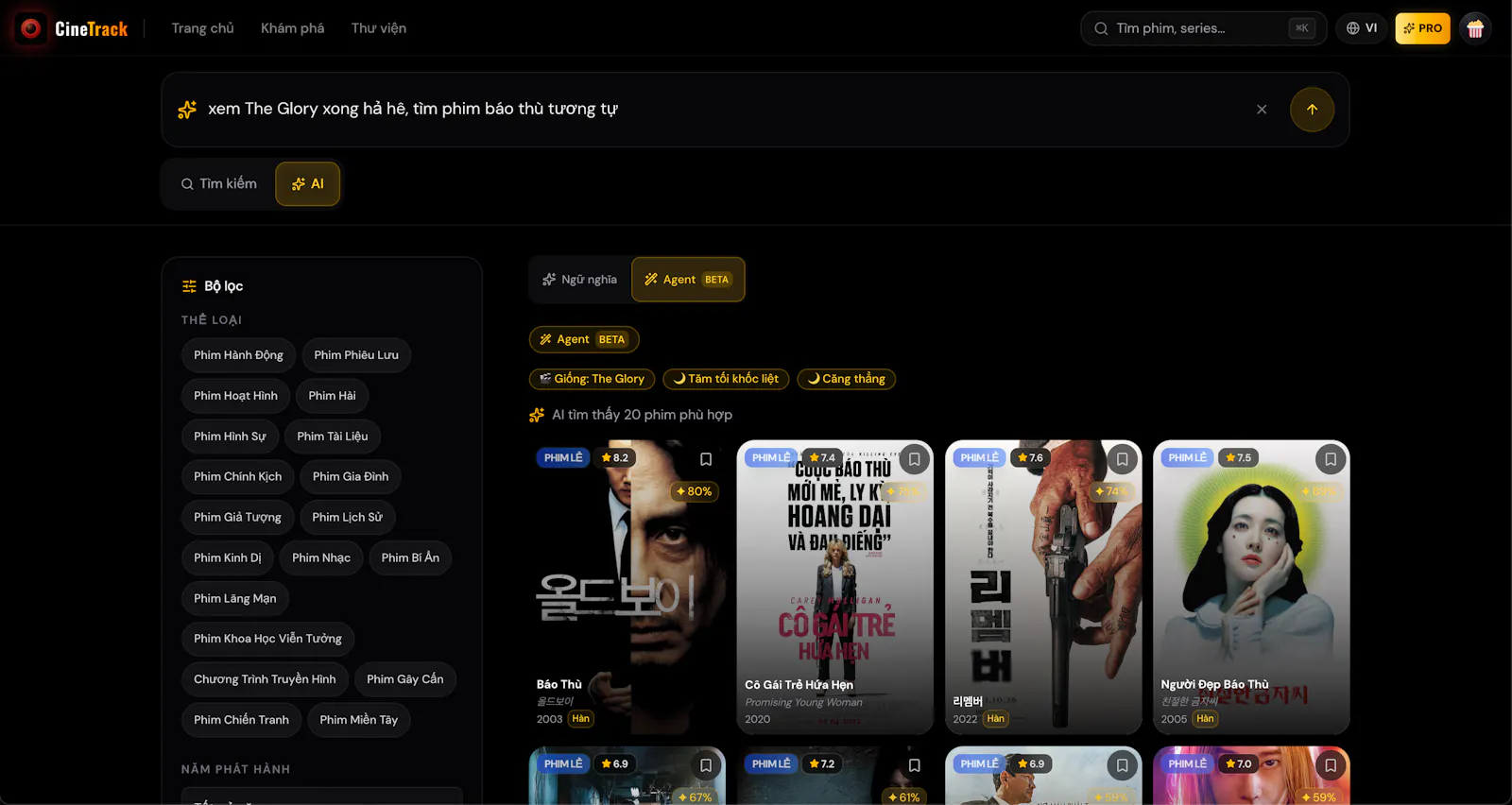Click the Tăm tối khốc liệt tag
Screen dimensions: 1512x805
coord(726,379)
